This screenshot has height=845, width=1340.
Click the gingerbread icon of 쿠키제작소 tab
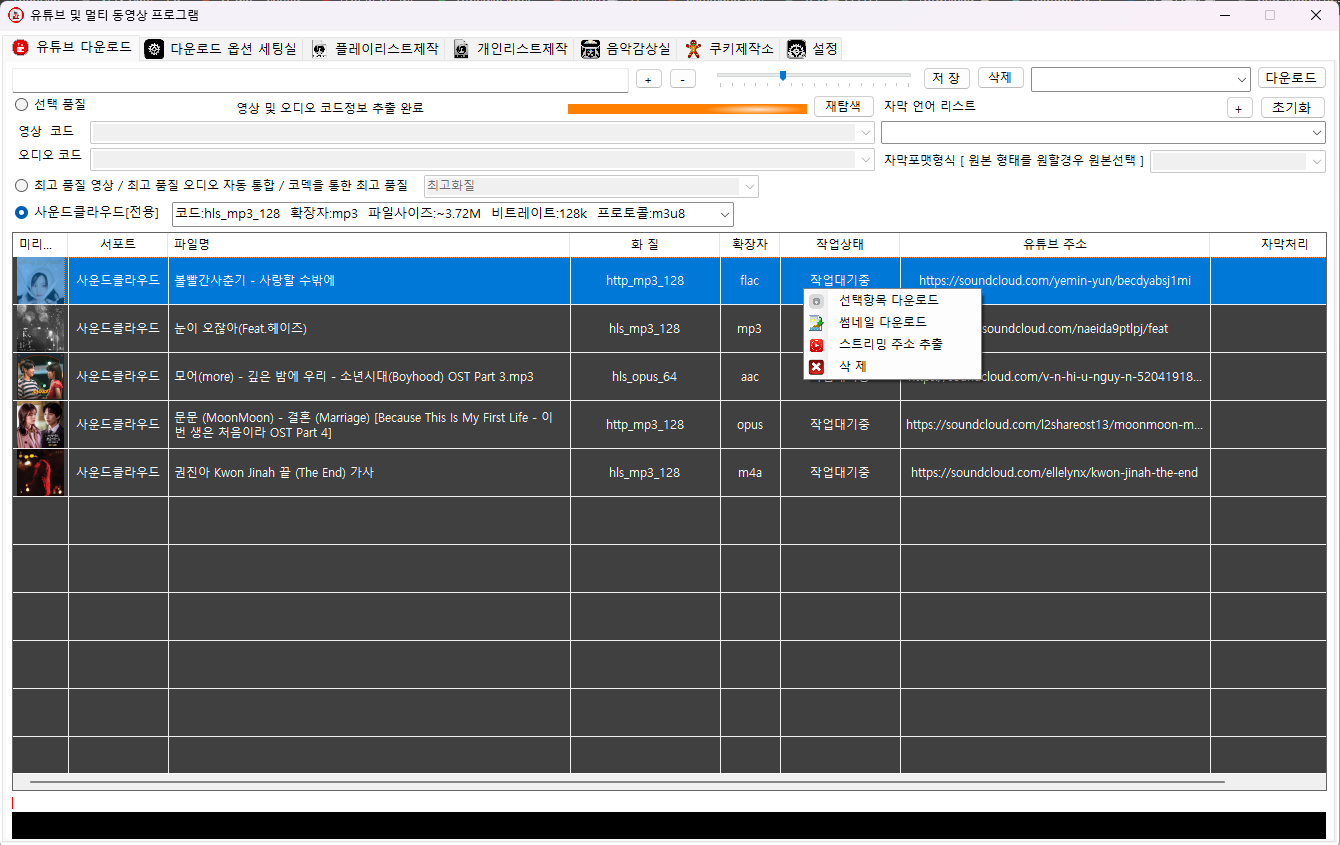click(x=692, y=49)
